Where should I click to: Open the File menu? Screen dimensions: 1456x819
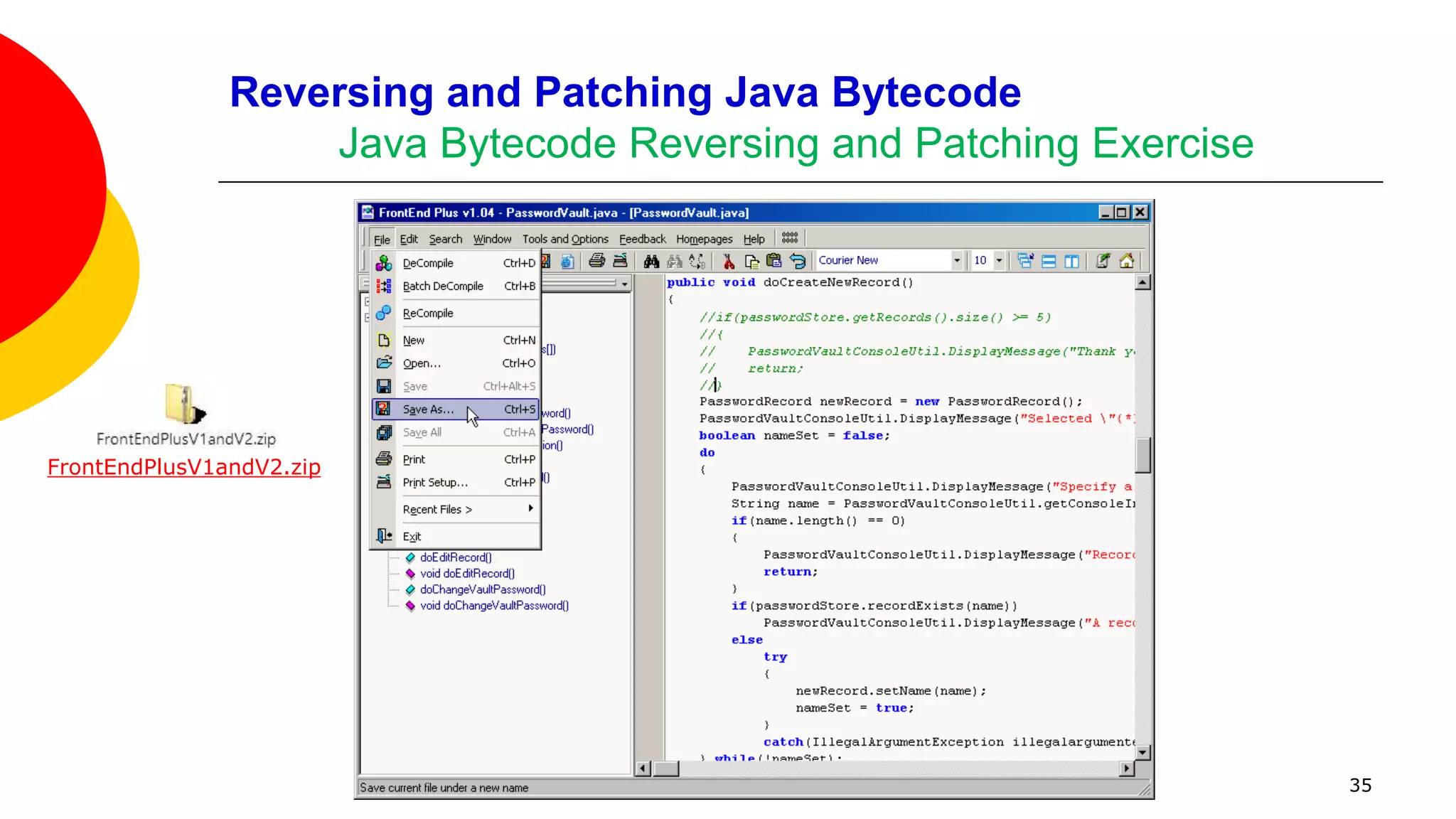(x=382, y=239)
